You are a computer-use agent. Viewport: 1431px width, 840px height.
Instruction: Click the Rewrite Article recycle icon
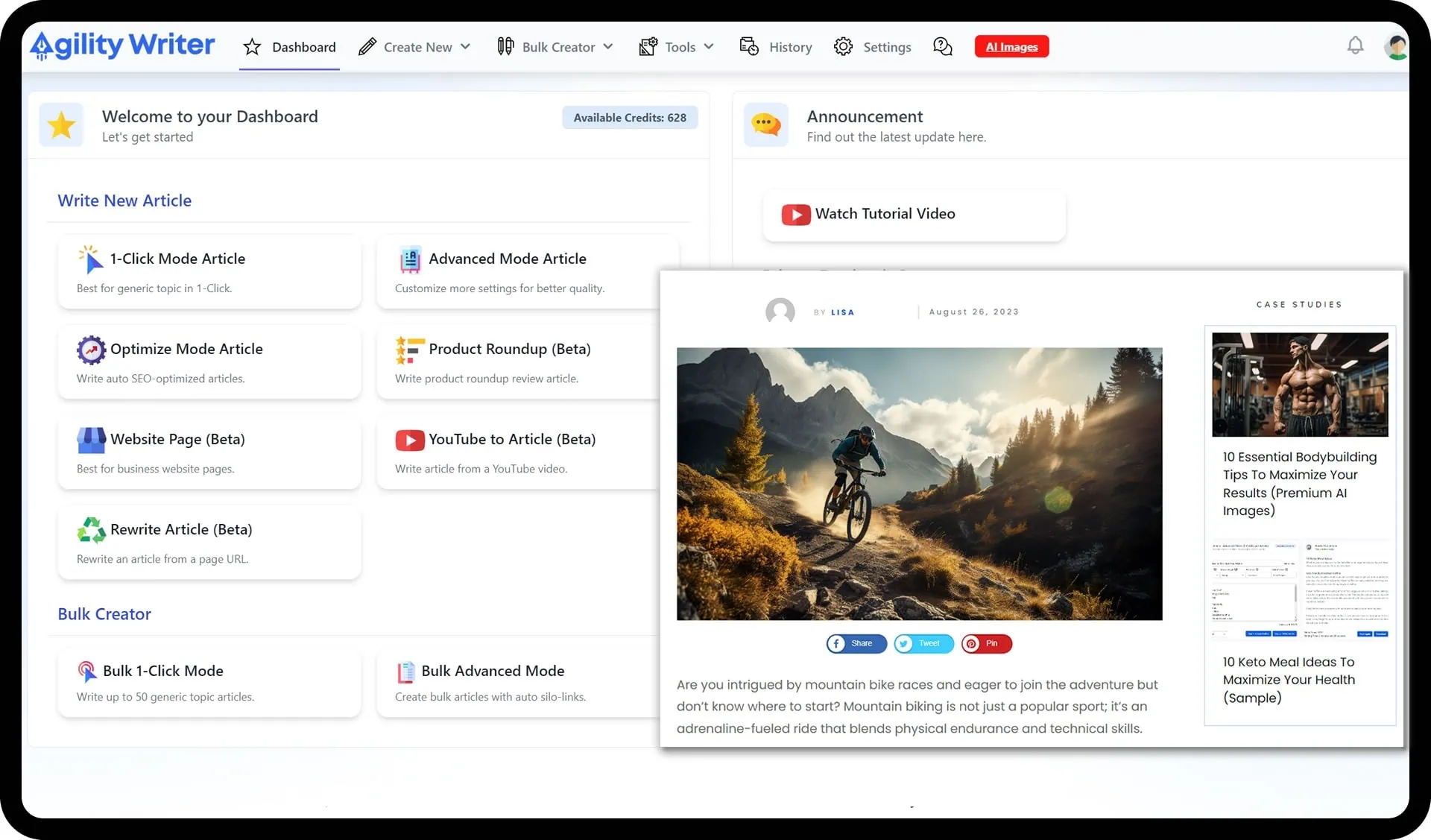[91, 530]
